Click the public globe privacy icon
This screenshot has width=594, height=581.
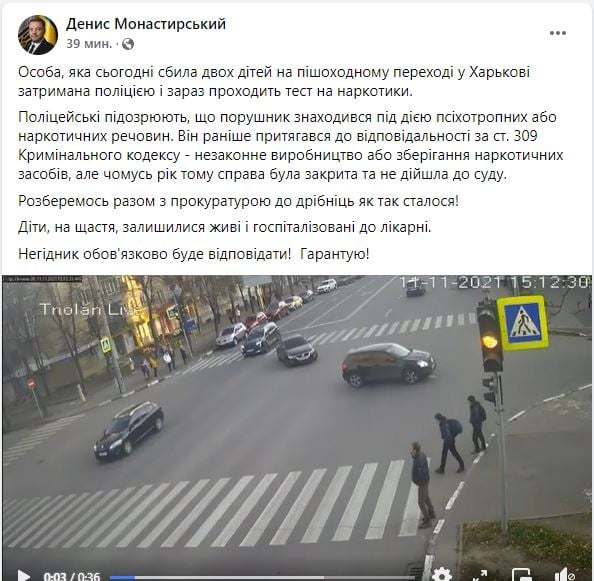[x=128, y=44]
